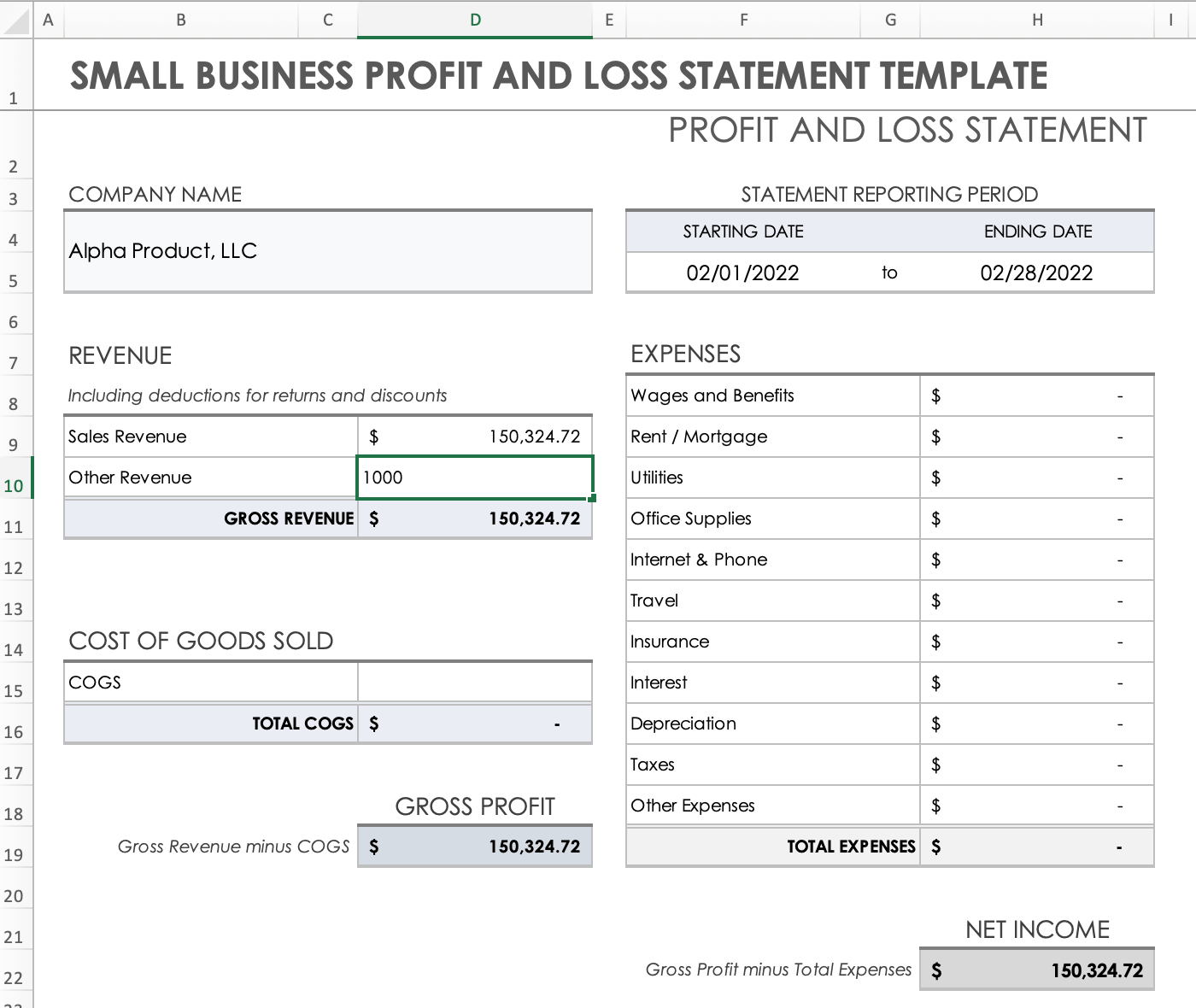Click the starting date 02/01/2022 cell

click(742, 273)
